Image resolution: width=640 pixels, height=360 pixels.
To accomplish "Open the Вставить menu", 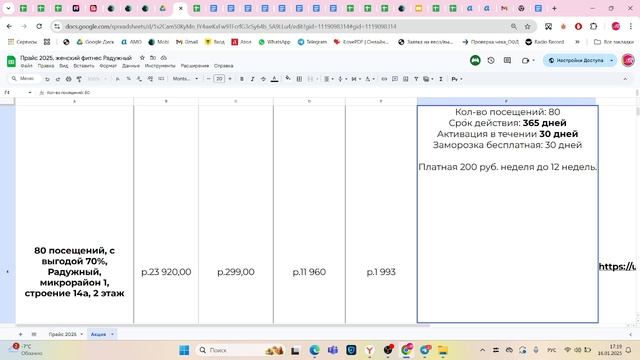I will pos(84,66).
